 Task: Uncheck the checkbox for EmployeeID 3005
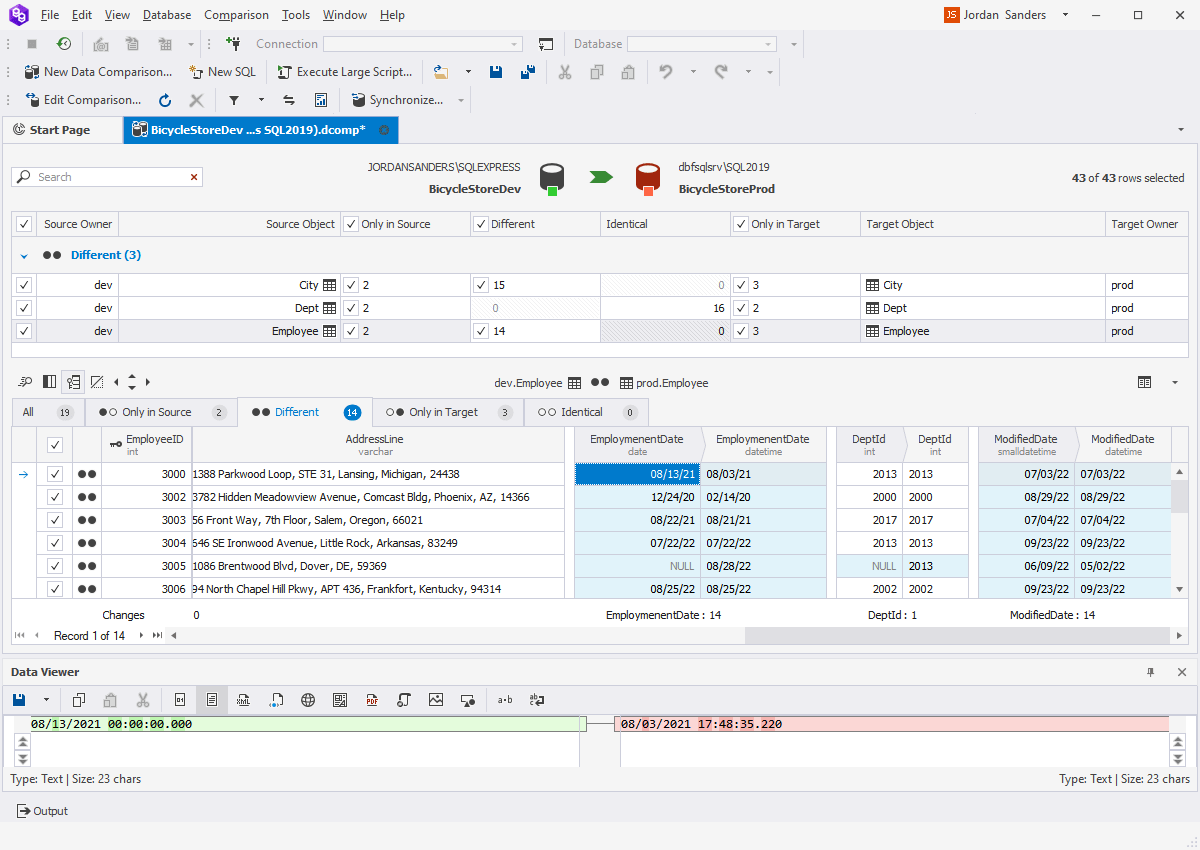click(55, 566)
